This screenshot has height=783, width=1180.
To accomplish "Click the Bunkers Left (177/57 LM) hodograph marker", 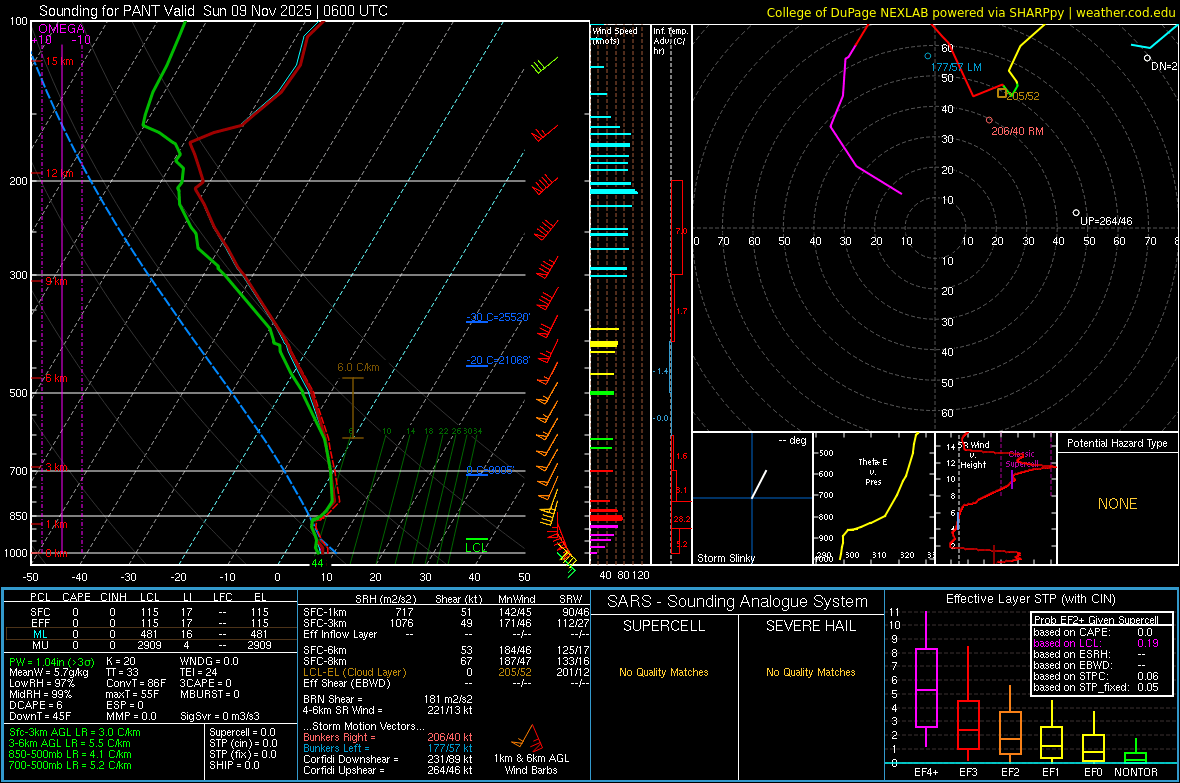I will 928,56.
